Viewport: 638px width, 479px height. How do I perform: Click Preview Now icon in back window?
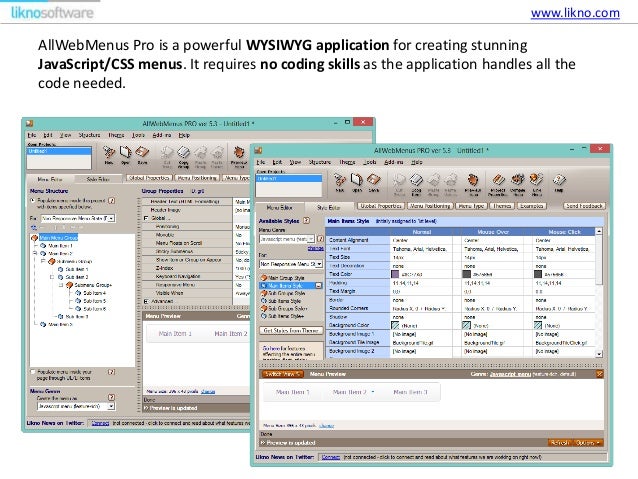point(239,157)
